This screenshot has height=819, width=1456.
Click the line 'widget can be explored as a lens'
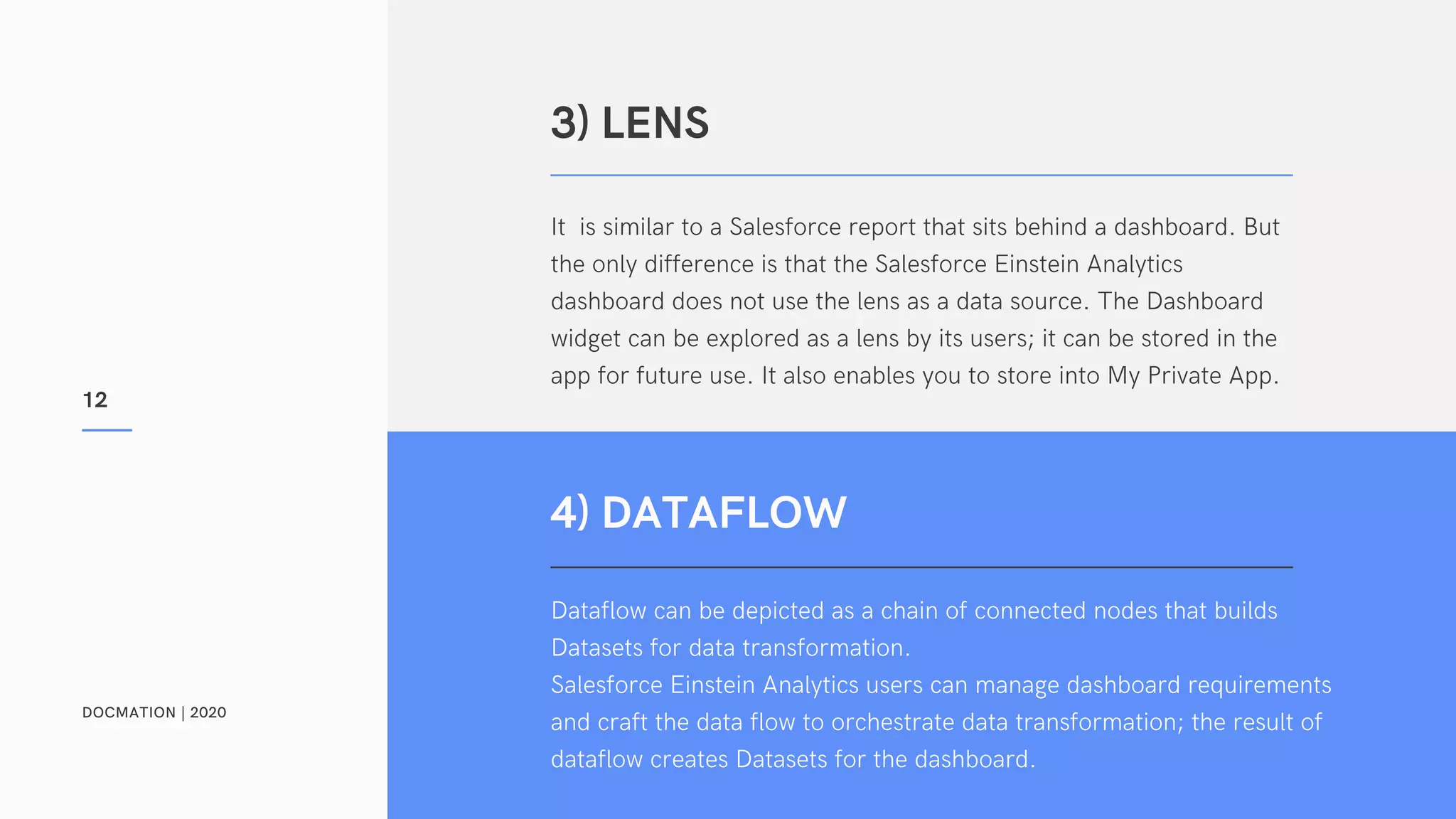(914, 338)
